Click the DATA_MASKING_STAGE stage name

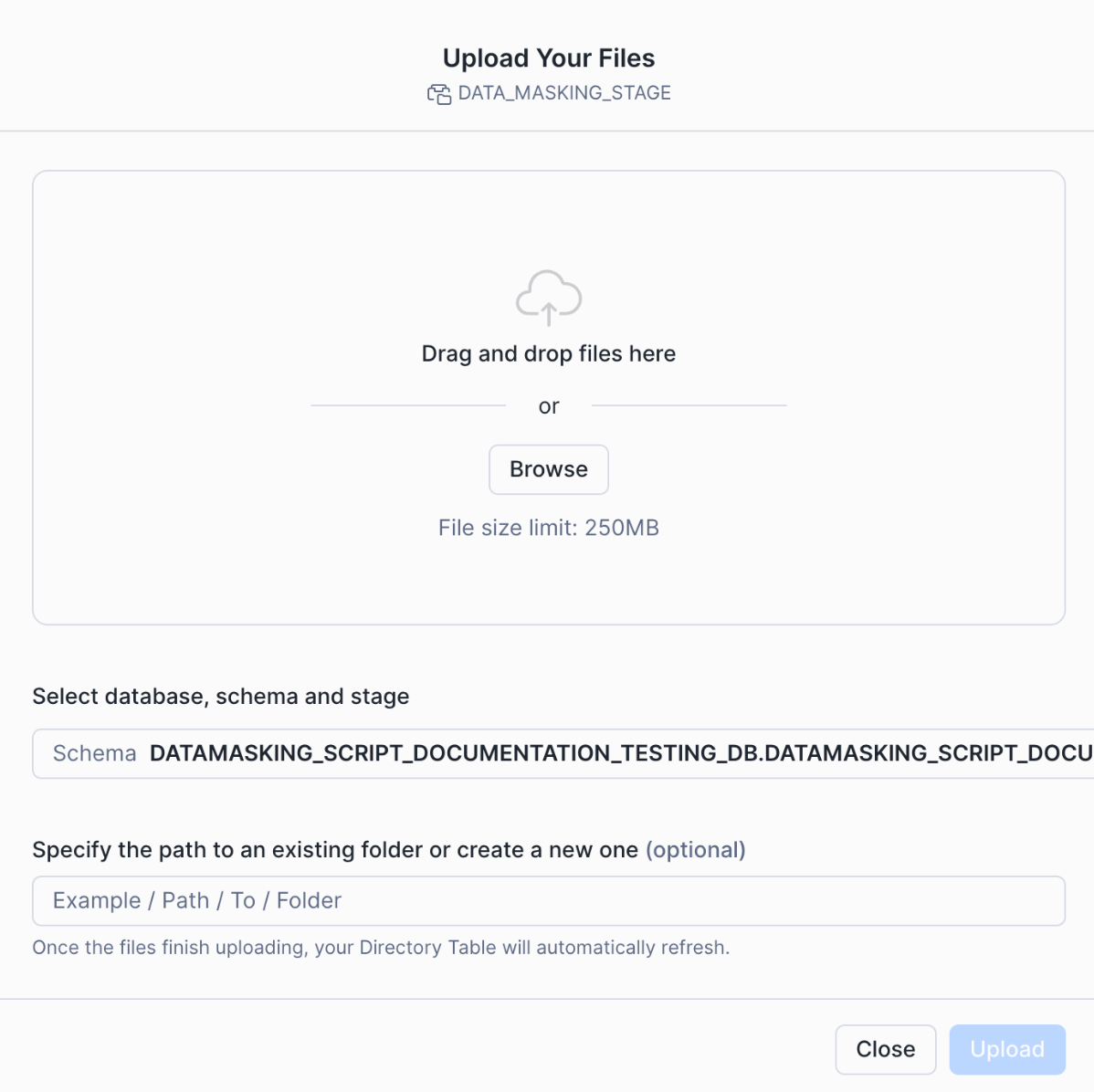coord(564,93)
